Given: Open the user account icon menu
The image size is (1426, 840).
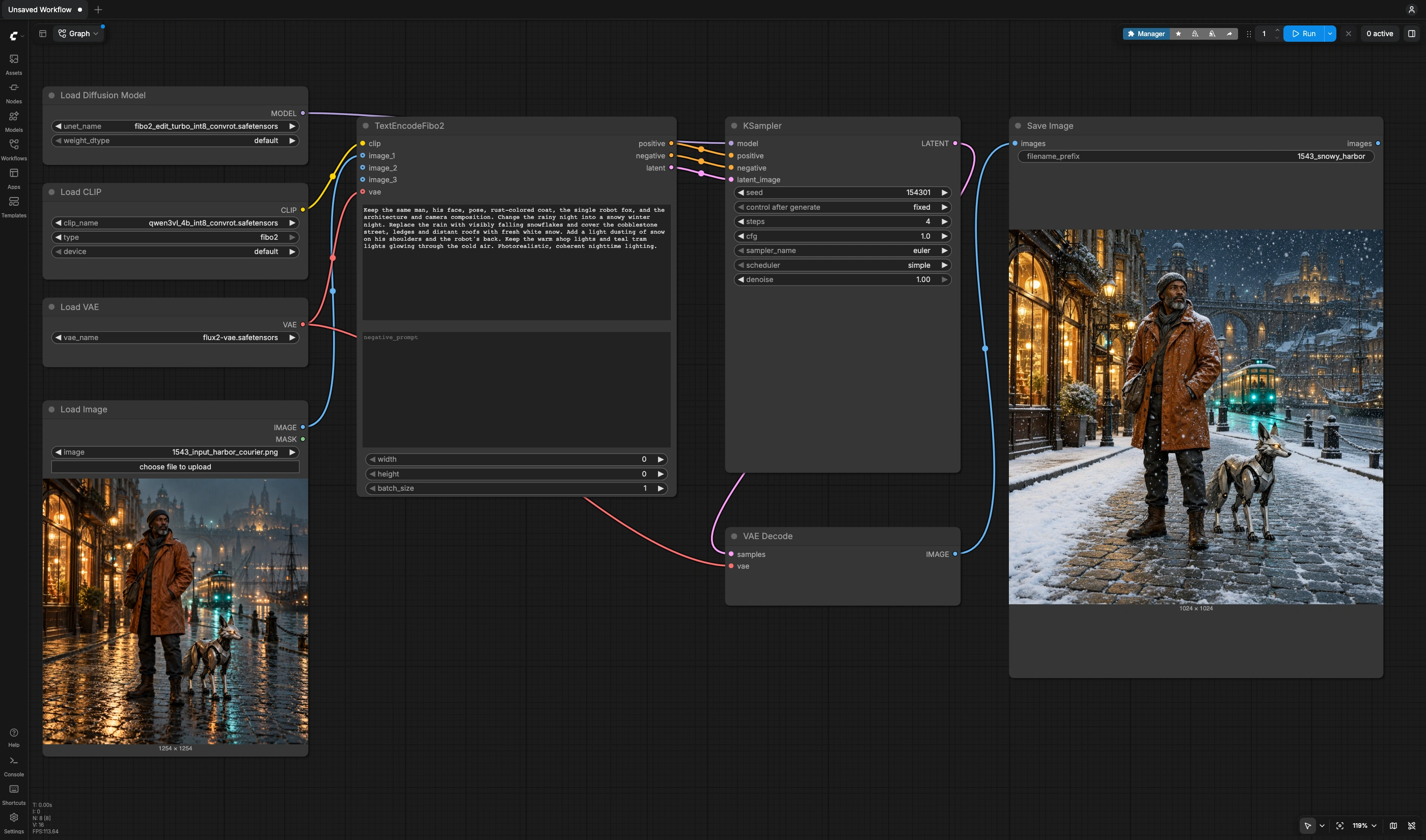Looking at the screenshot, I should (1411, 10).
